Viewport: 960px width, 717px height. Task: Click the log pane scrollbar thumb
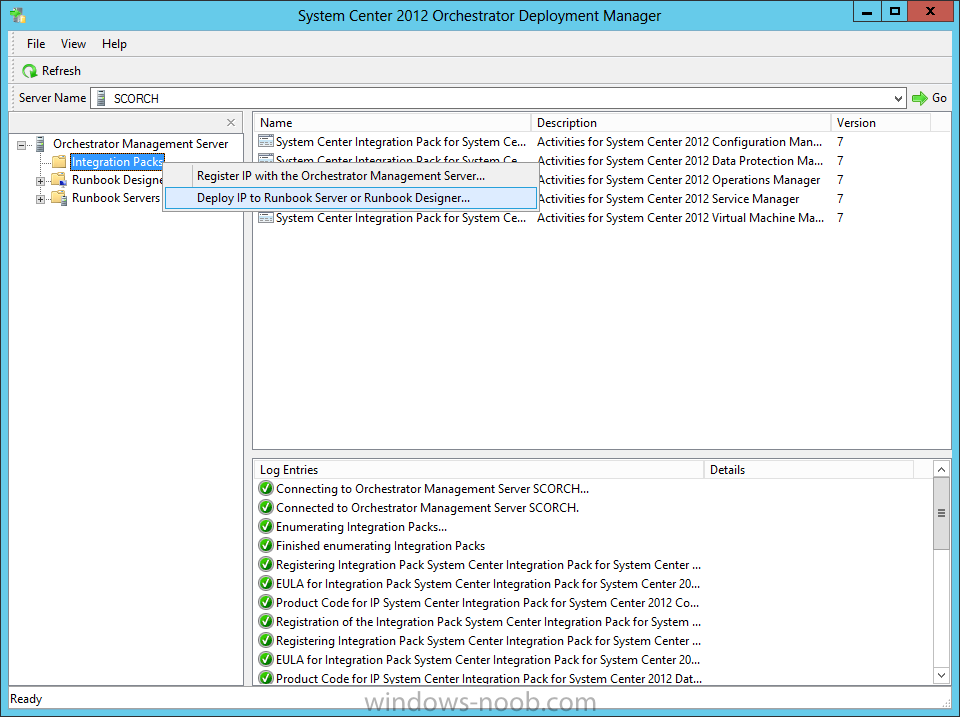(x=942, y=513)
